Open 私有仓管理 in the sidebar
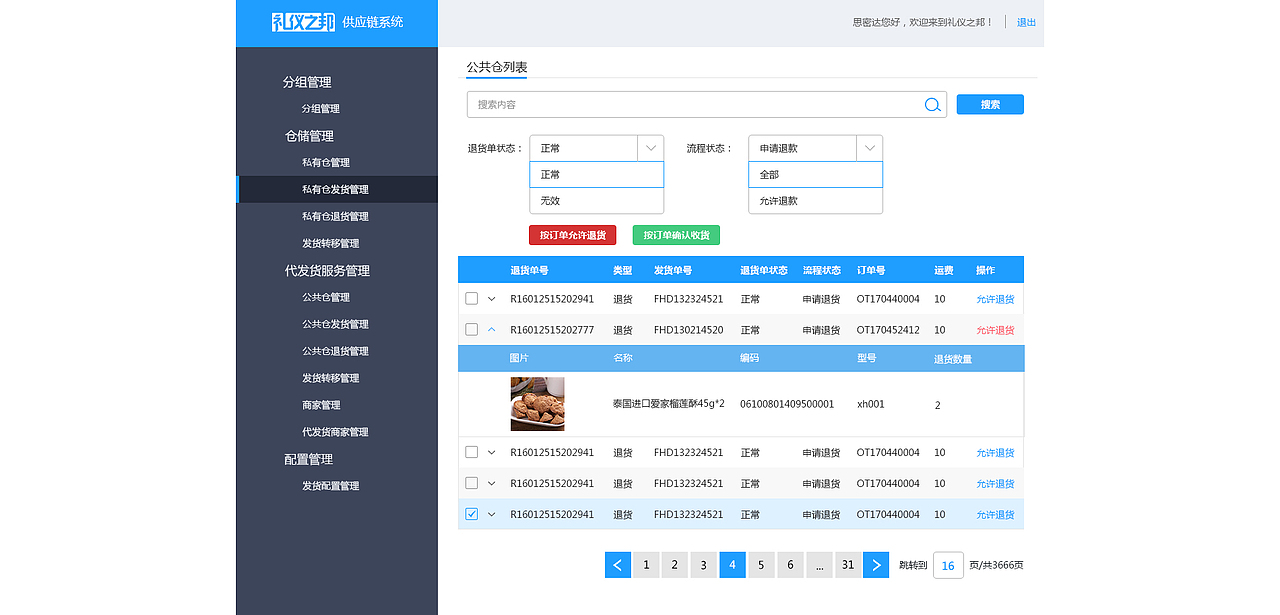Image resolution: width=1280 pixels, height=615 pixels. (326, 163)
